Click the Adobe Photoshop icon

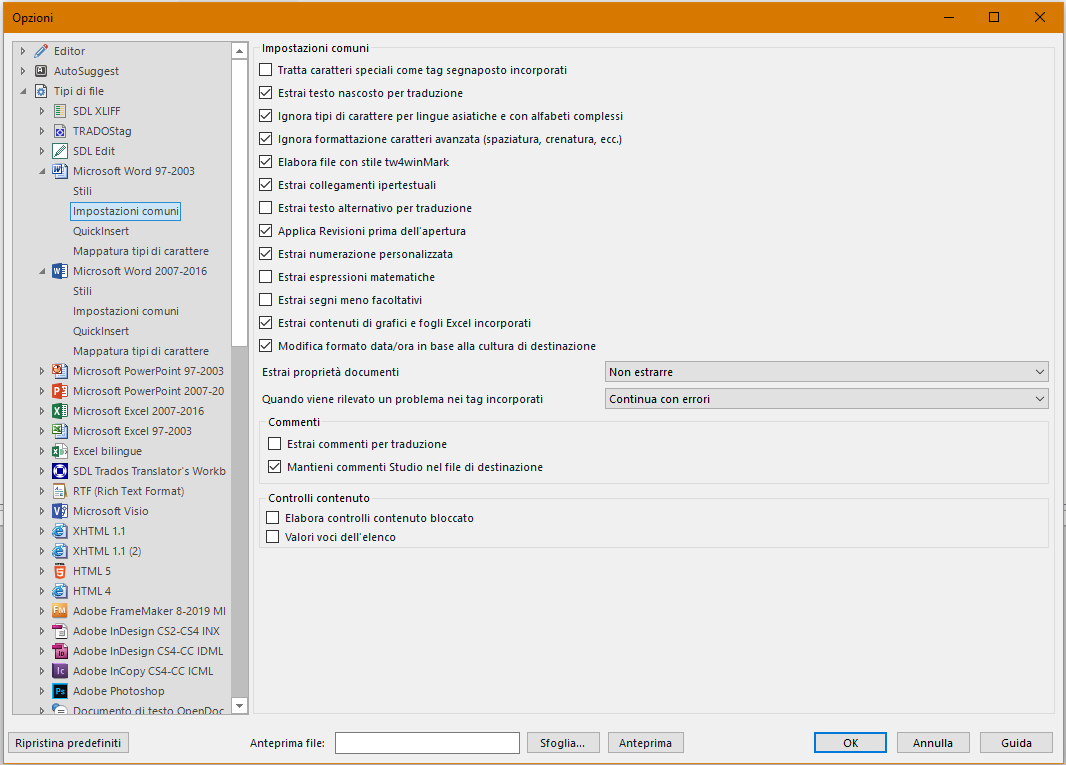(x=60, y=691)
